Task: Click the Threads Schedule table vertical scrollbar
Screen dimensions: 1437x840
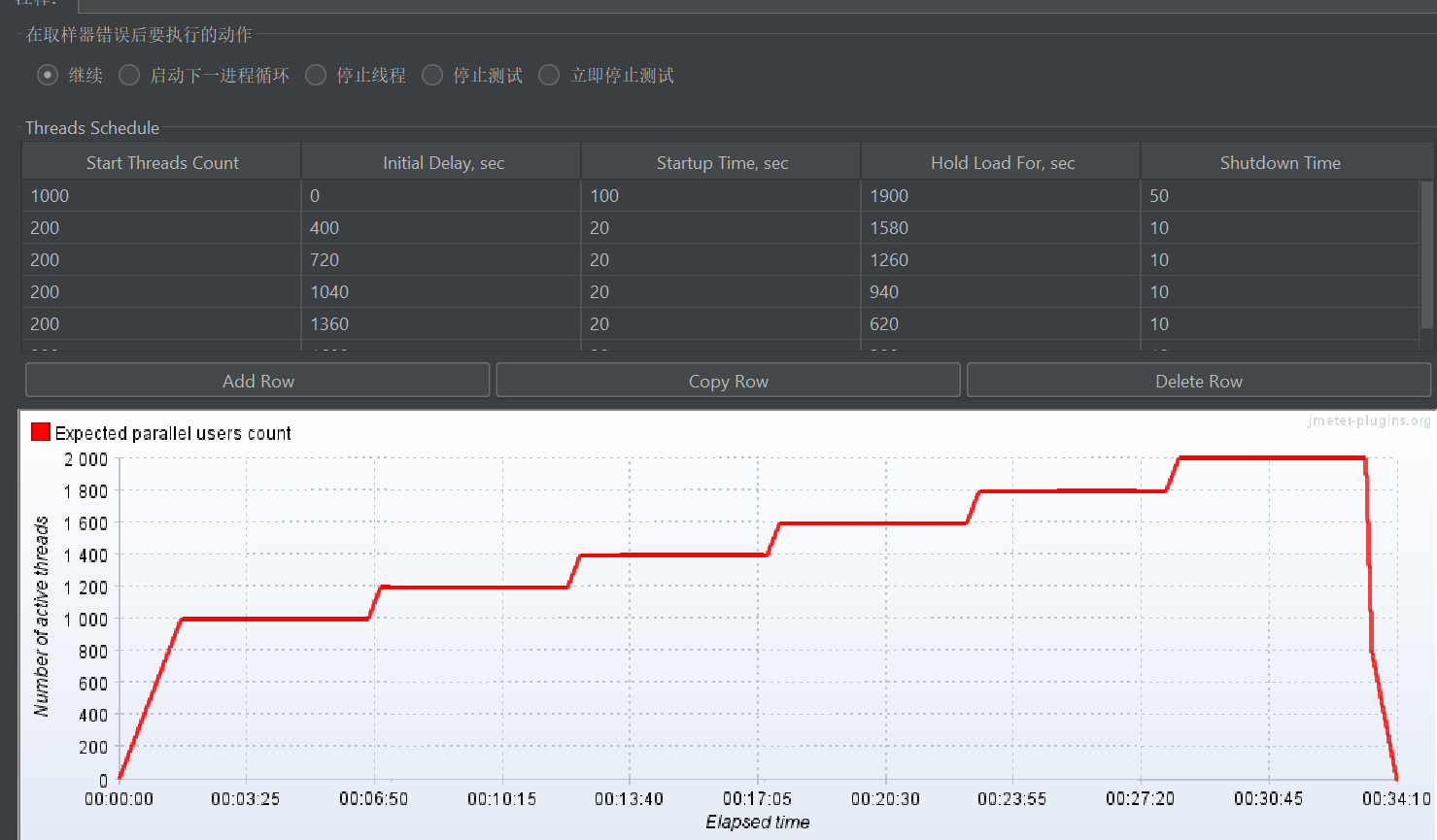Action: (1427, 254)
